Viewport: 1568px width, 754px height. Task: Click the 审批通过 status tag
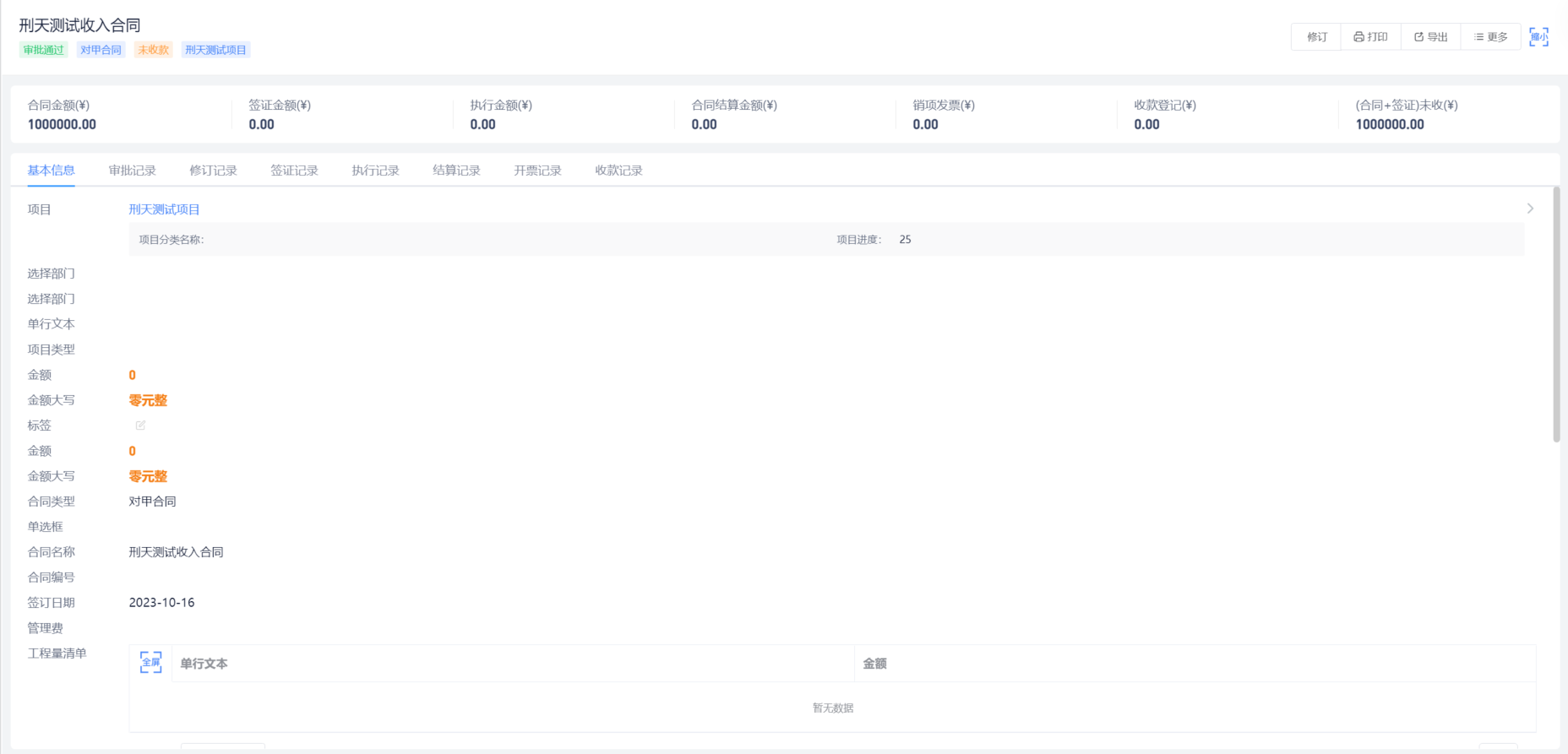[x=43, y=50]
